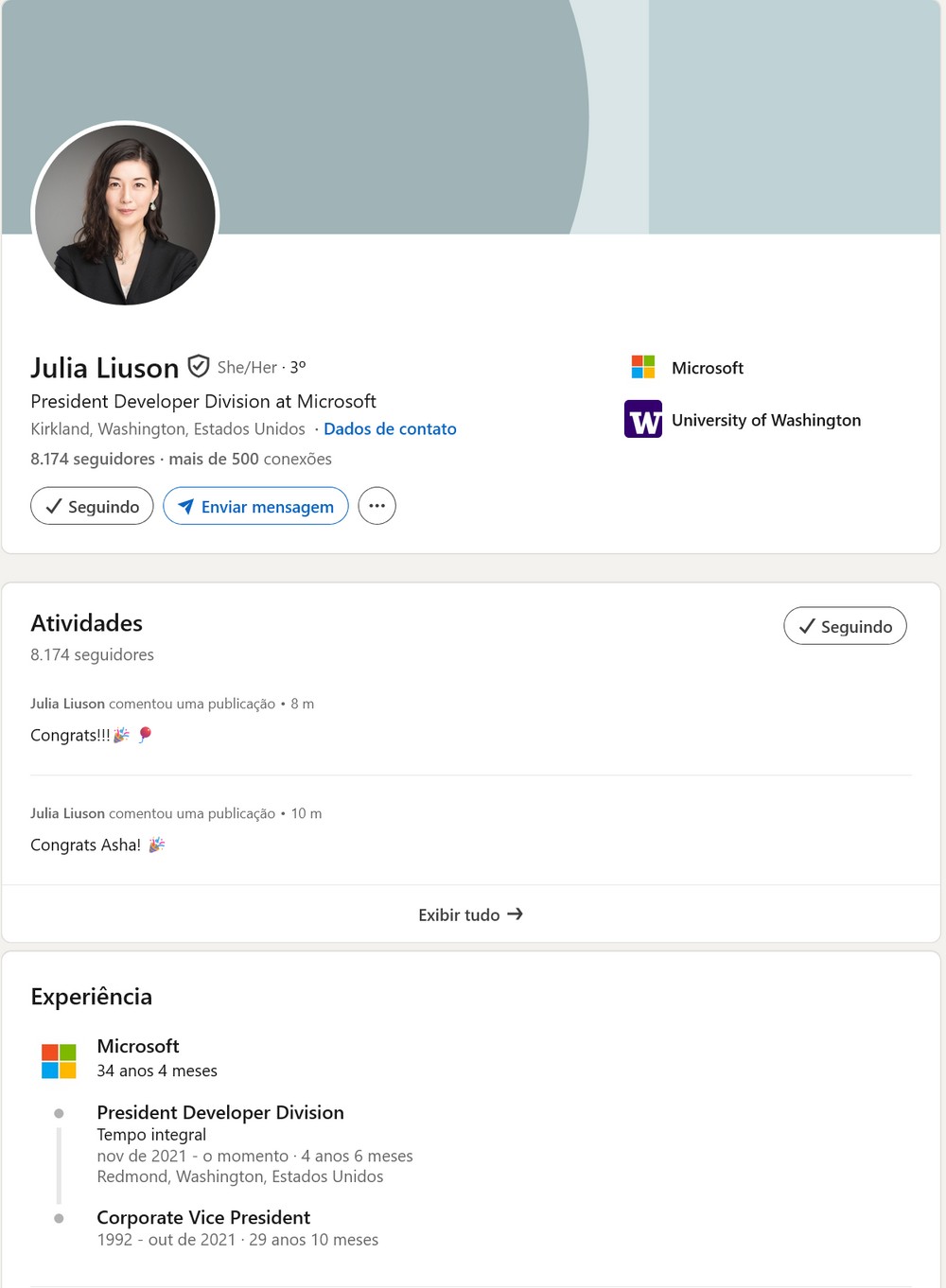Click the University of Washington logo
Viewport: 946px width, 1288px height.
643,420
